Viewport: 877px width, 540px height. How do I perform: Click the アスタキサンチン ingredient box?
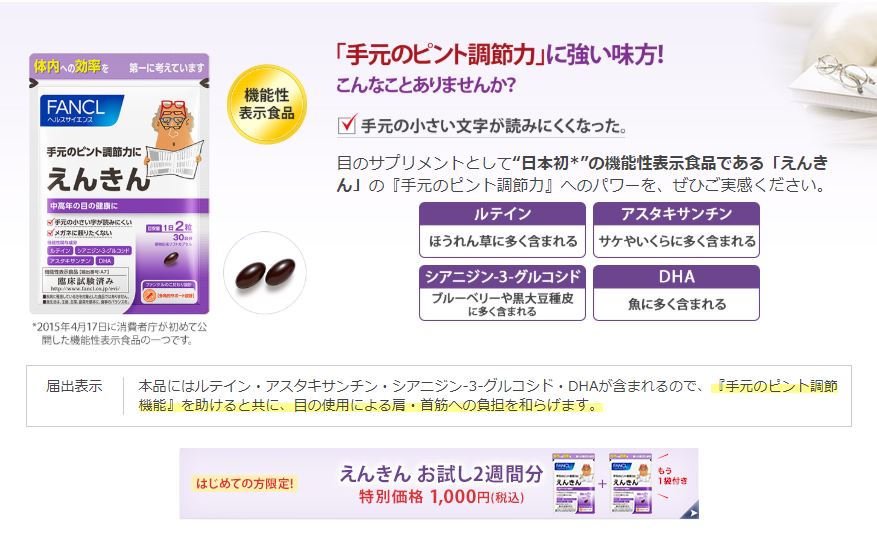tap(676, 230)
